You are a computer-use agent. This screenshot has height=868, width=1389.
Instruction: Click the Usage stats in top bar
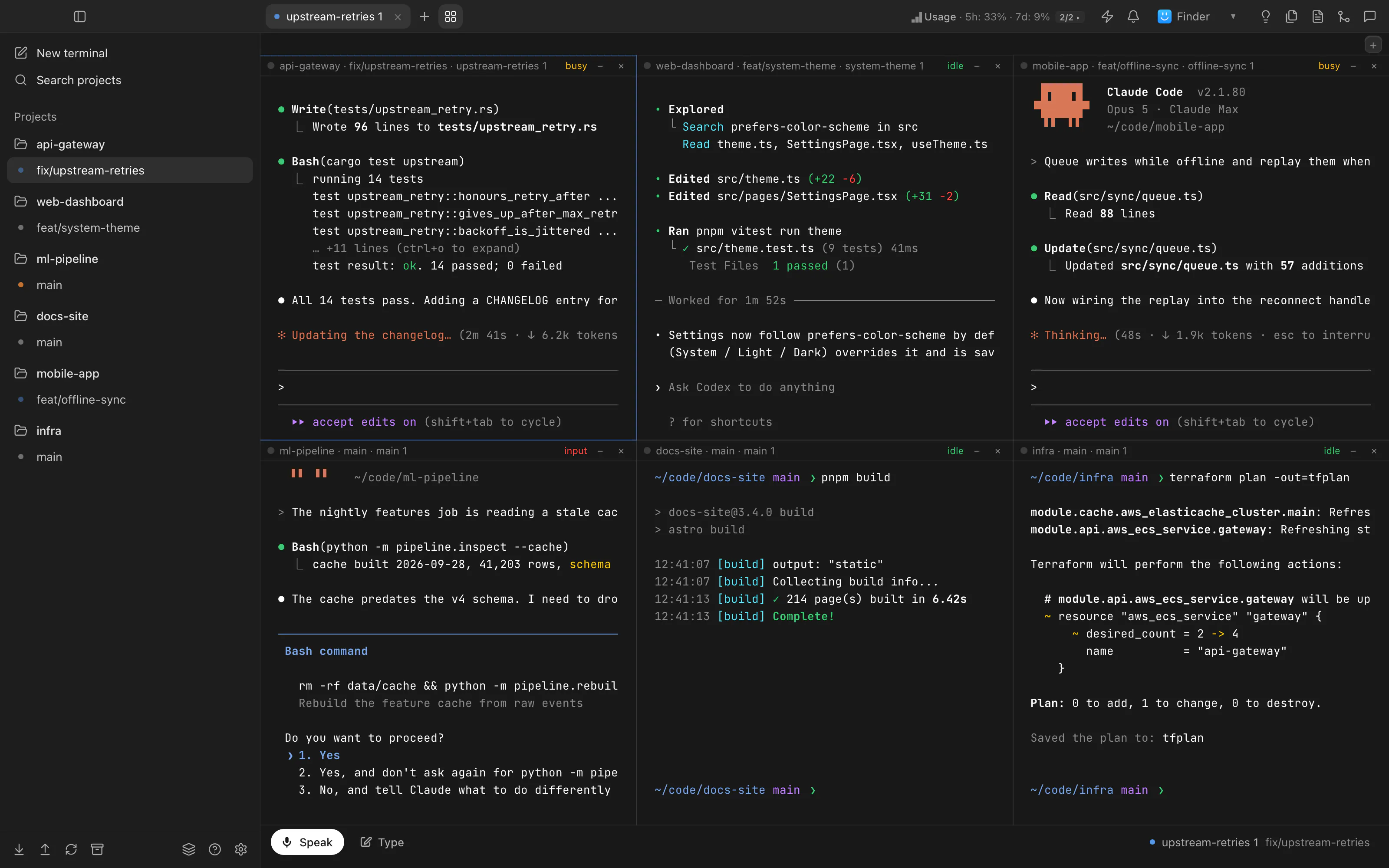[981, 17]
